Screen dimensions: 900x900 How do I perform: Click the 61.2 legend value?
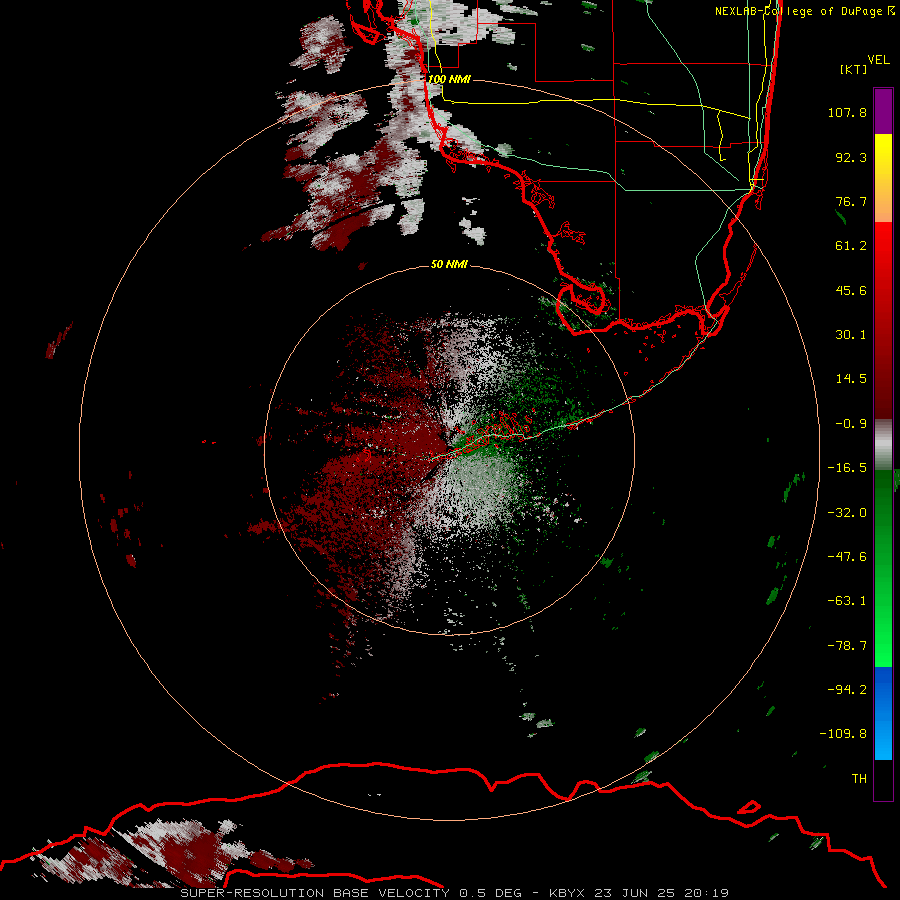pos(851,246)
